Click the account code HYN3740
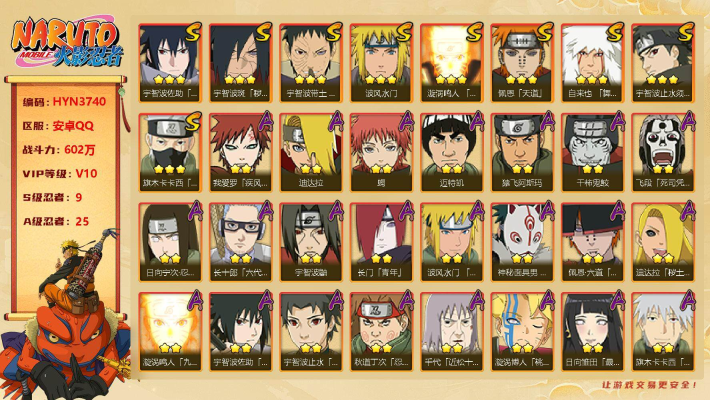 coord(79,102)
